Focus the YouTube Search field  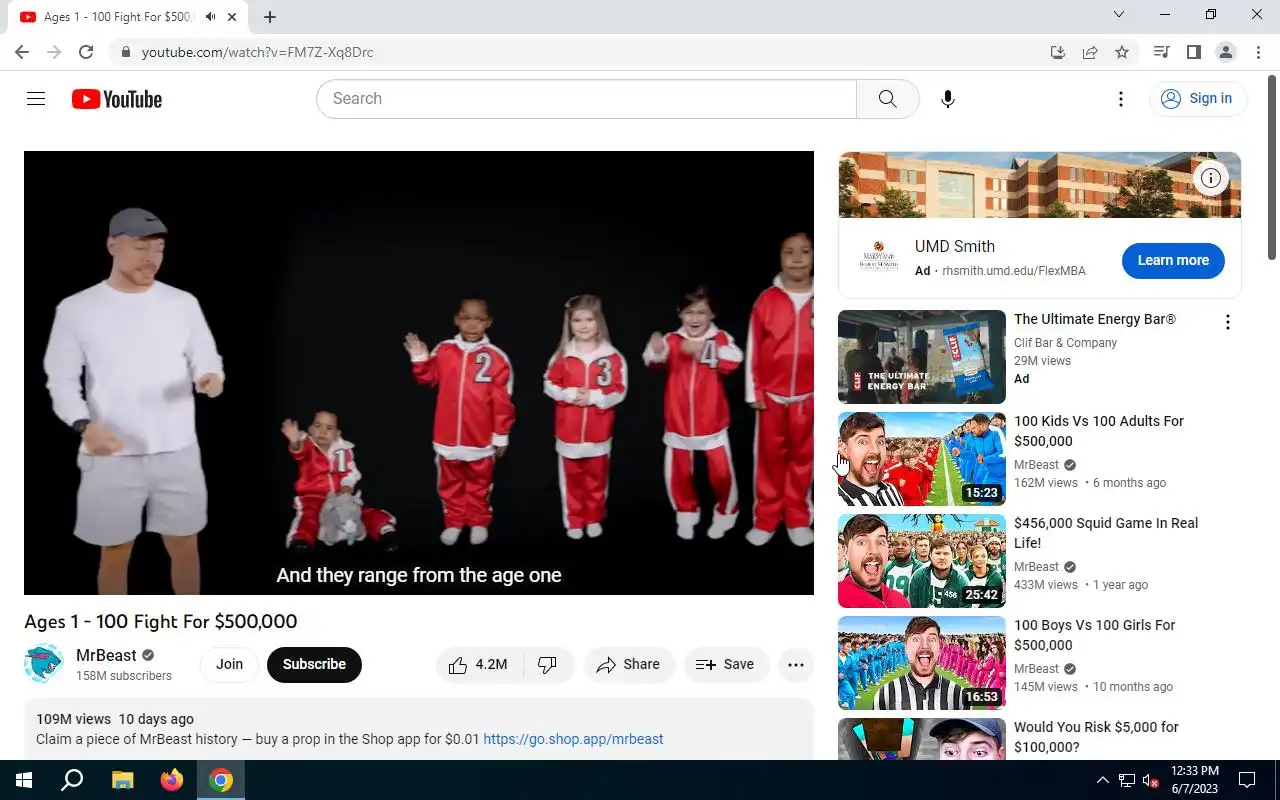coord(587,99)
